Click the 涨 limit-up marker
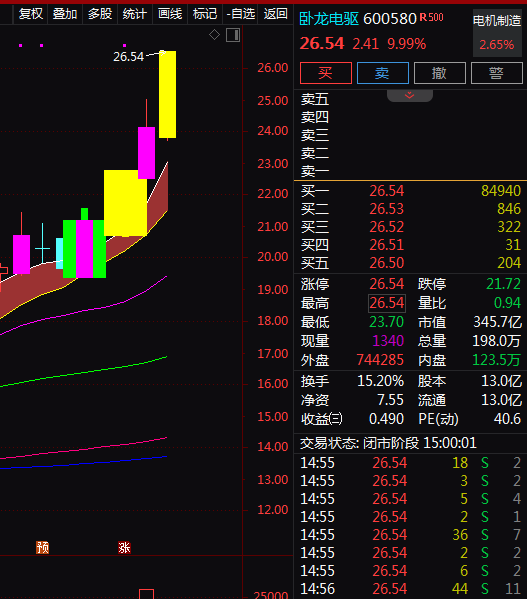 pyautogui.click(x=124, y=547)
